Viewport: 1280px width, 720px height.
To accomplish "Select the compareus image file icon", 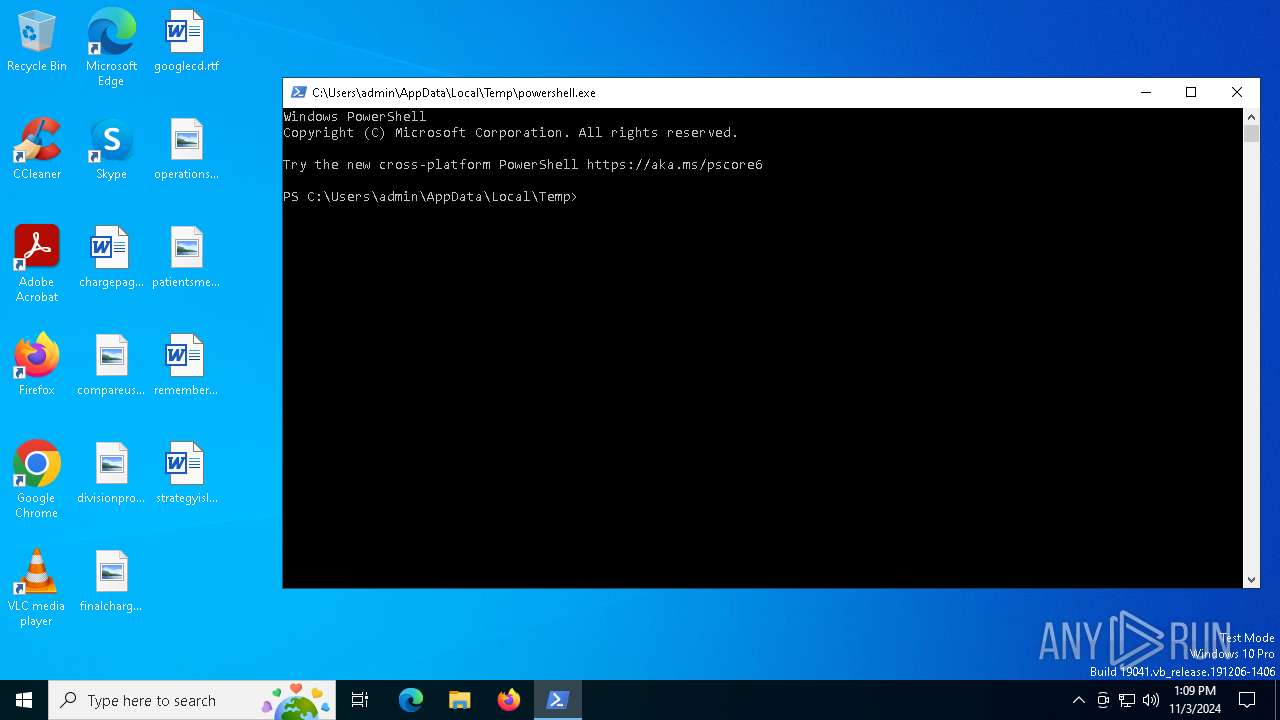I will (x=111, y=366).
